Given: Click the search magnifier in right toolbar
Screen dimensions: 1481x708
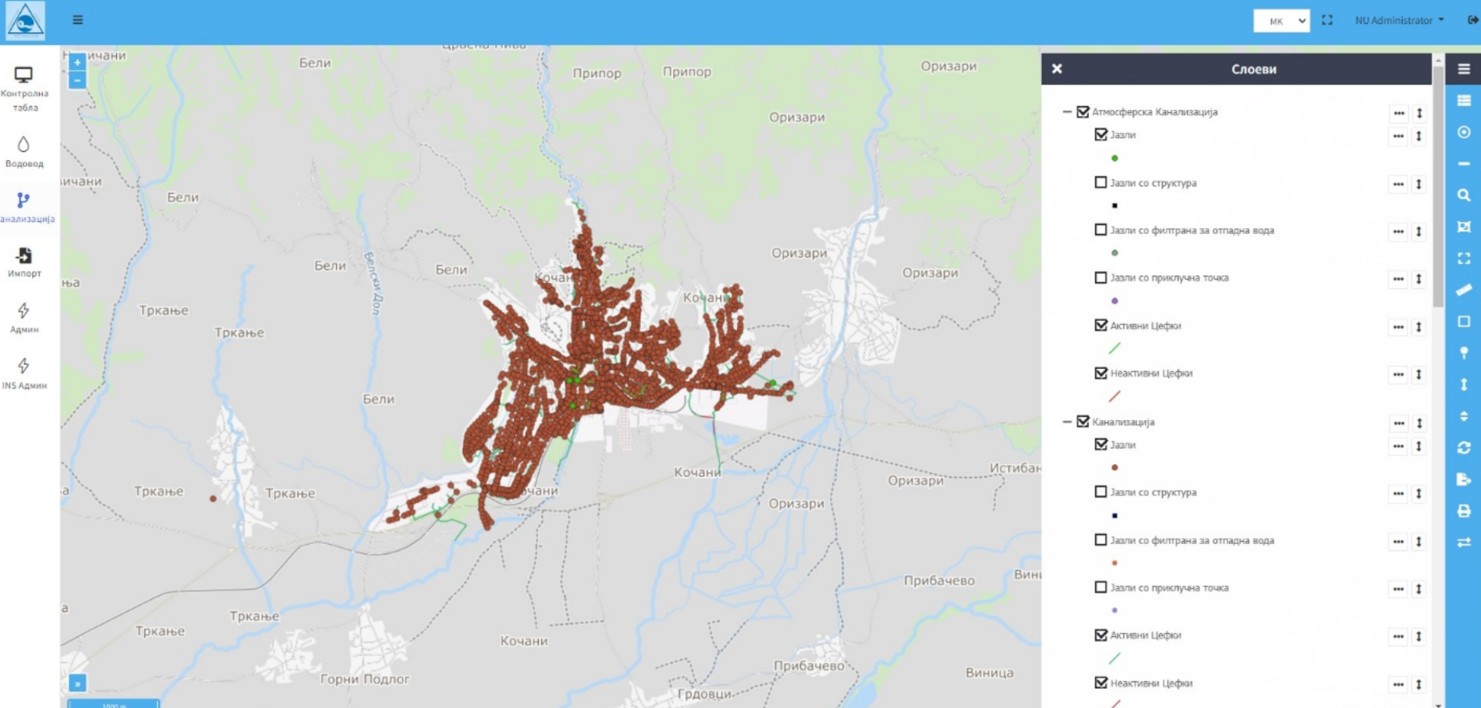Looking at the screenshot, I should [x=1464, y=196].
